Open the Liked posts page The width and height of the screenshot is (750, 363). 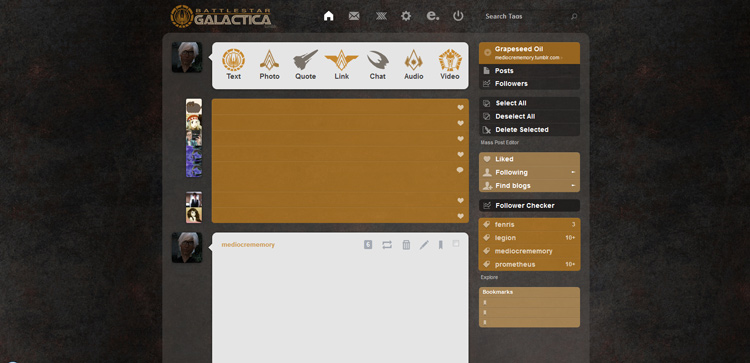click(529, 159)
